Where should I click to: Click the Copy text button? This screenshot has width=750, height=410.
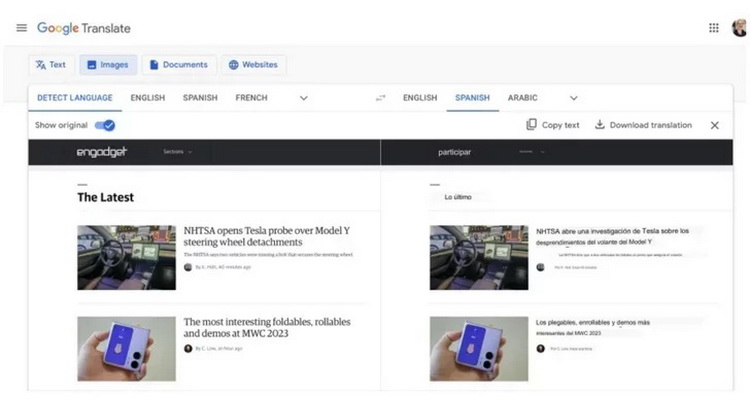(x=553, y=125)
